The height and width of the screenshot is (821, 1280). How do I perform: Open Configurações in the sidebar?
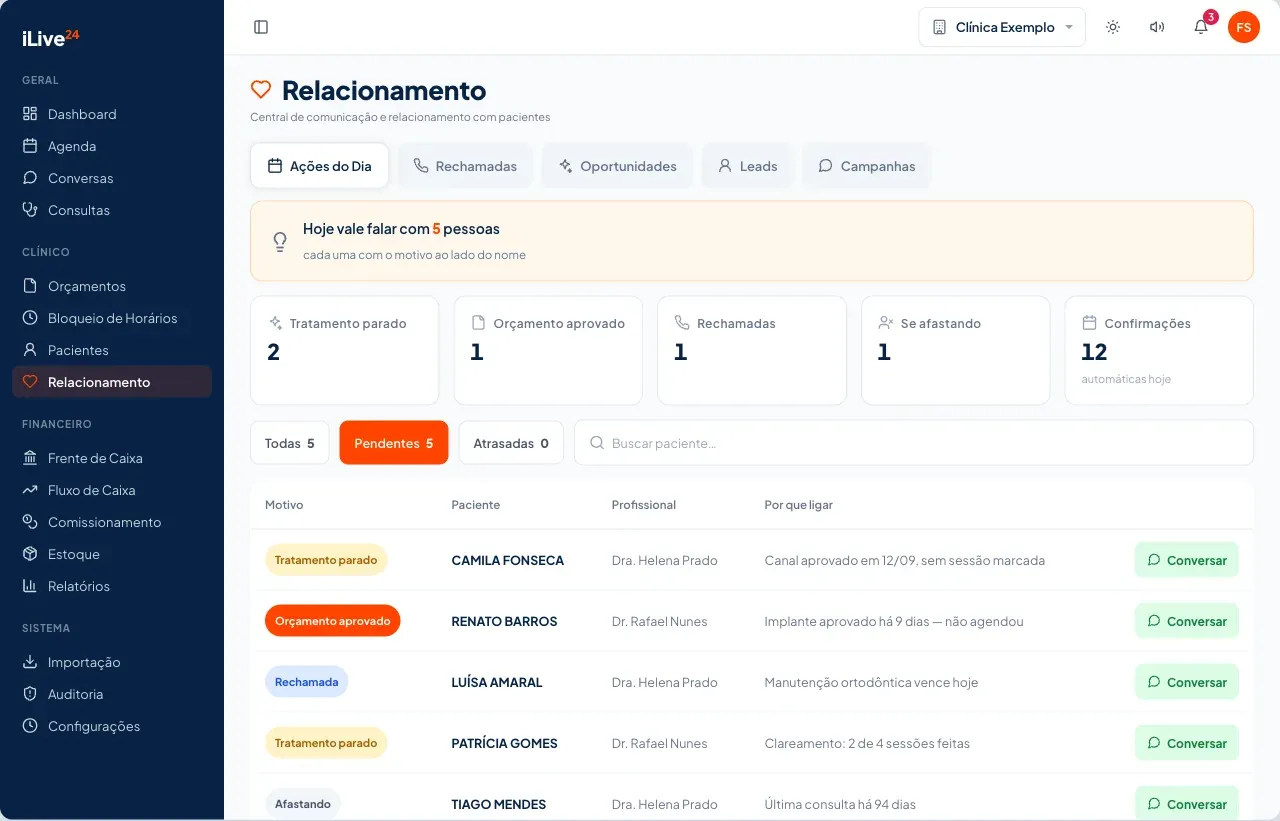click(x=112, y=726)
